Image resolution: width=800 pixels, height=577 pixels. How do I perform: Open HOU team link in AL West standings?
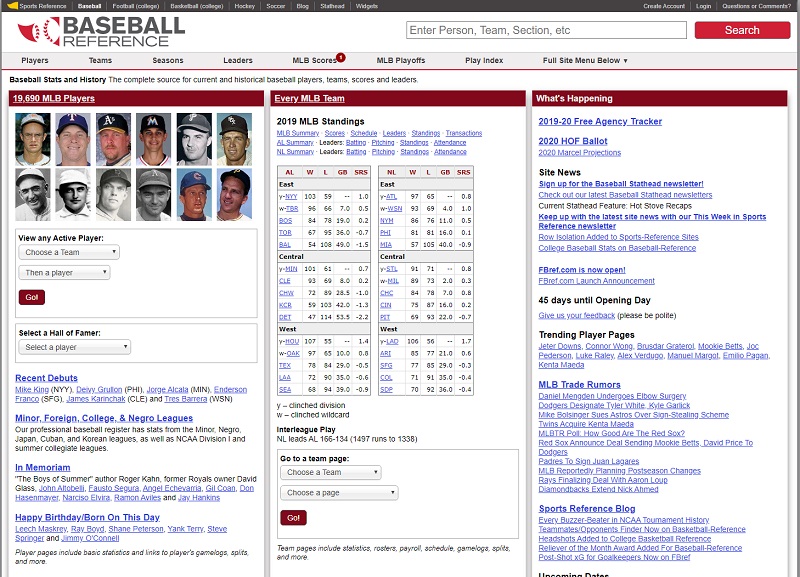coord(292,341)
